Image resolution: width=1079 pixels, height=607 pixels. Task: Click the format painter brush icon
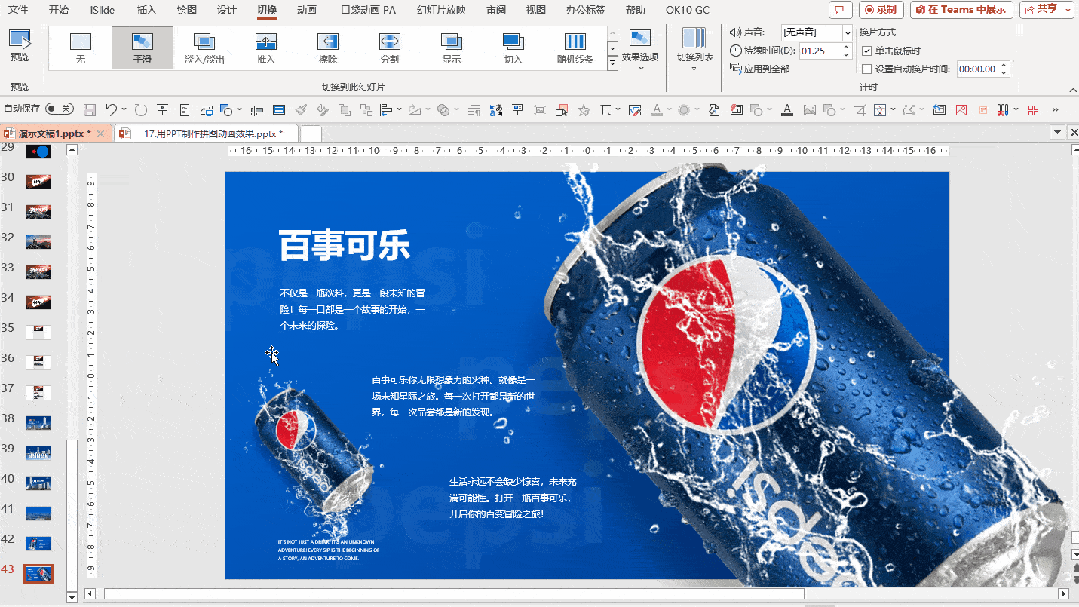[x=301, y=110]
